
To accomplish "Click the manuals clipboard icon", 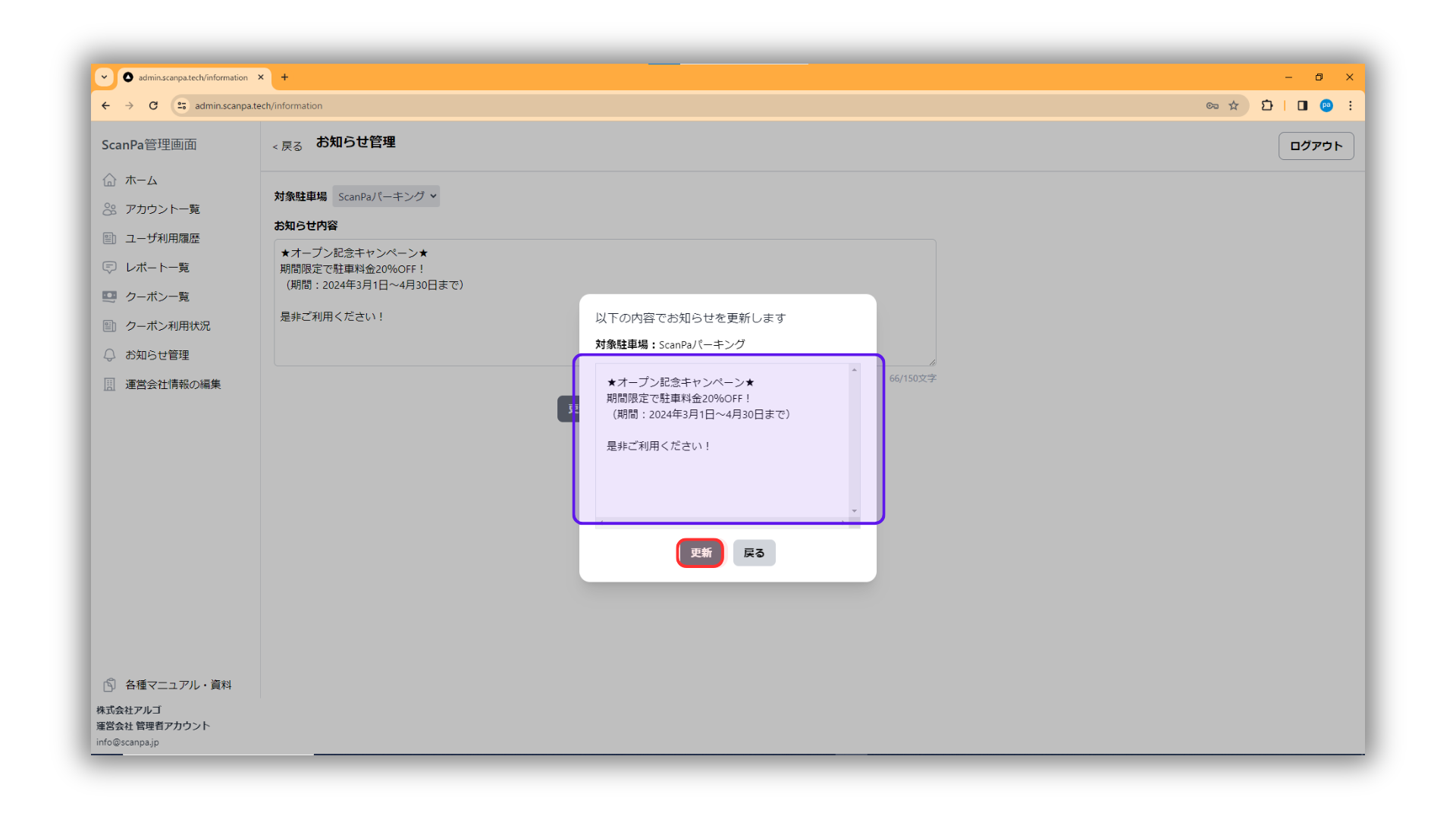I will (x=110, y=685).
